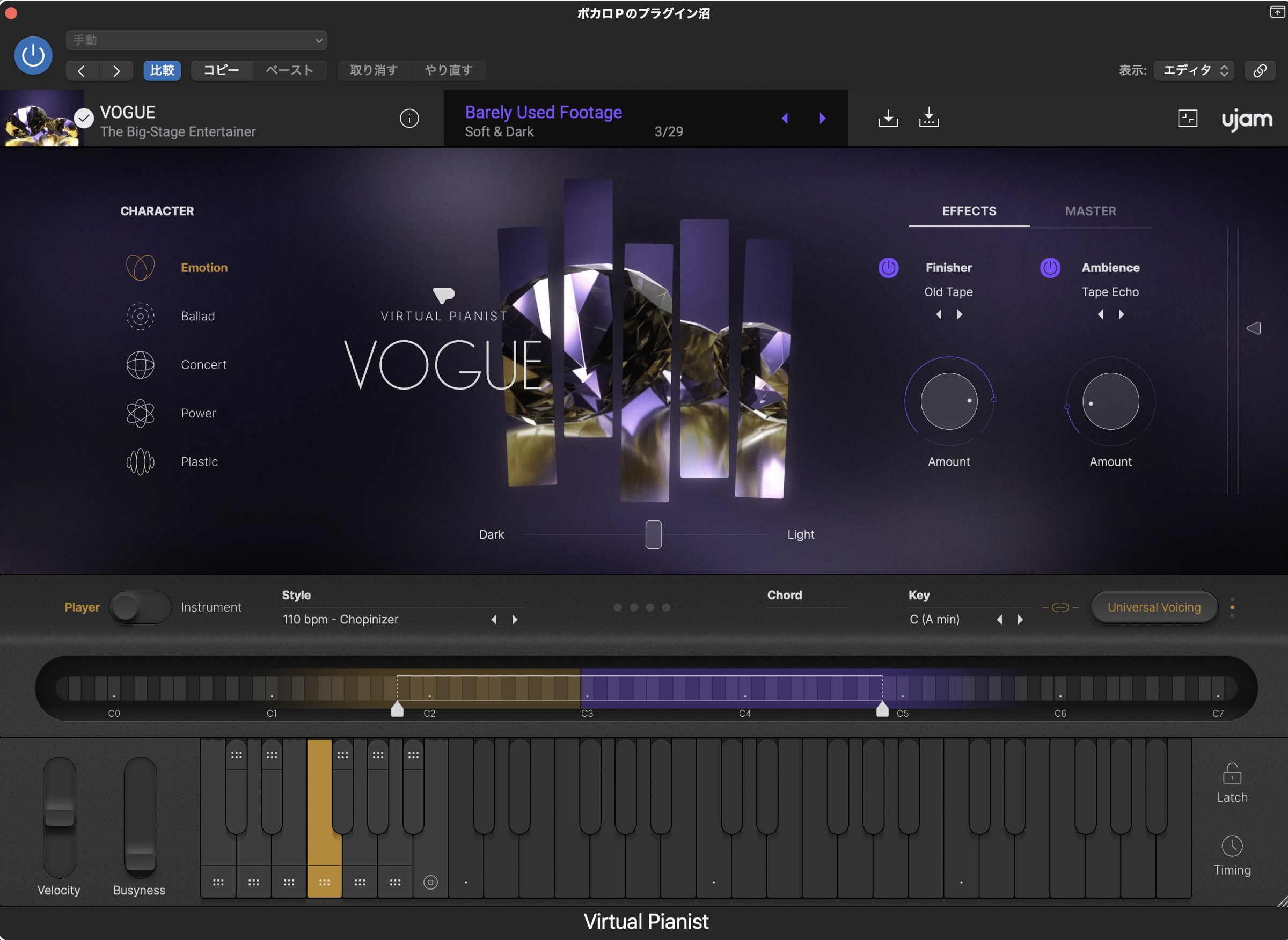This screenshot has width=1288, height=940.
Task: Select next Key after C (A min)
Action: click(x=1020, y=620)
